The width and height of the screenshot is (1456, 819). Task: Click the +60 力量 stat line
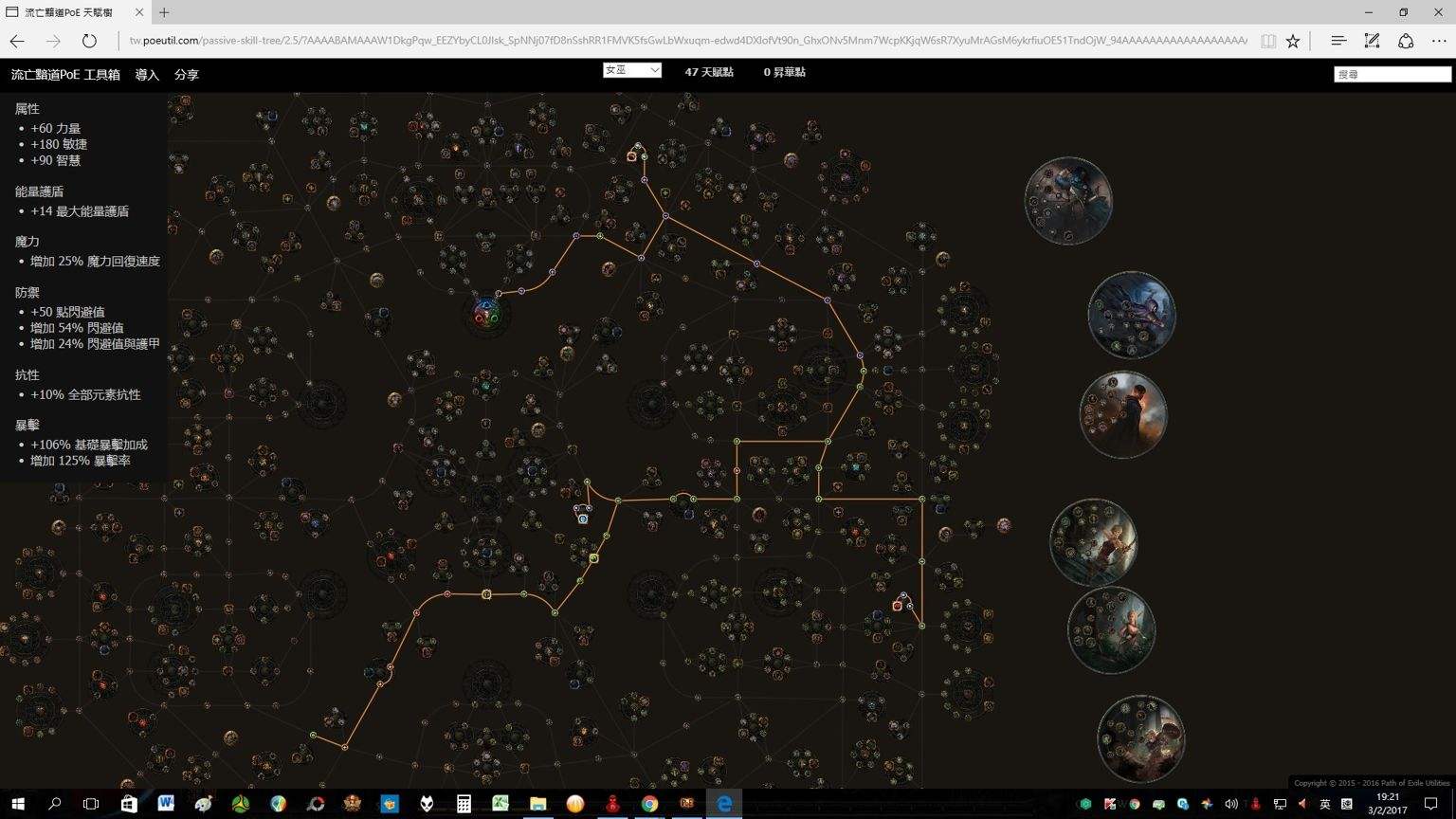pyautogui.click(x=55, y=128)
